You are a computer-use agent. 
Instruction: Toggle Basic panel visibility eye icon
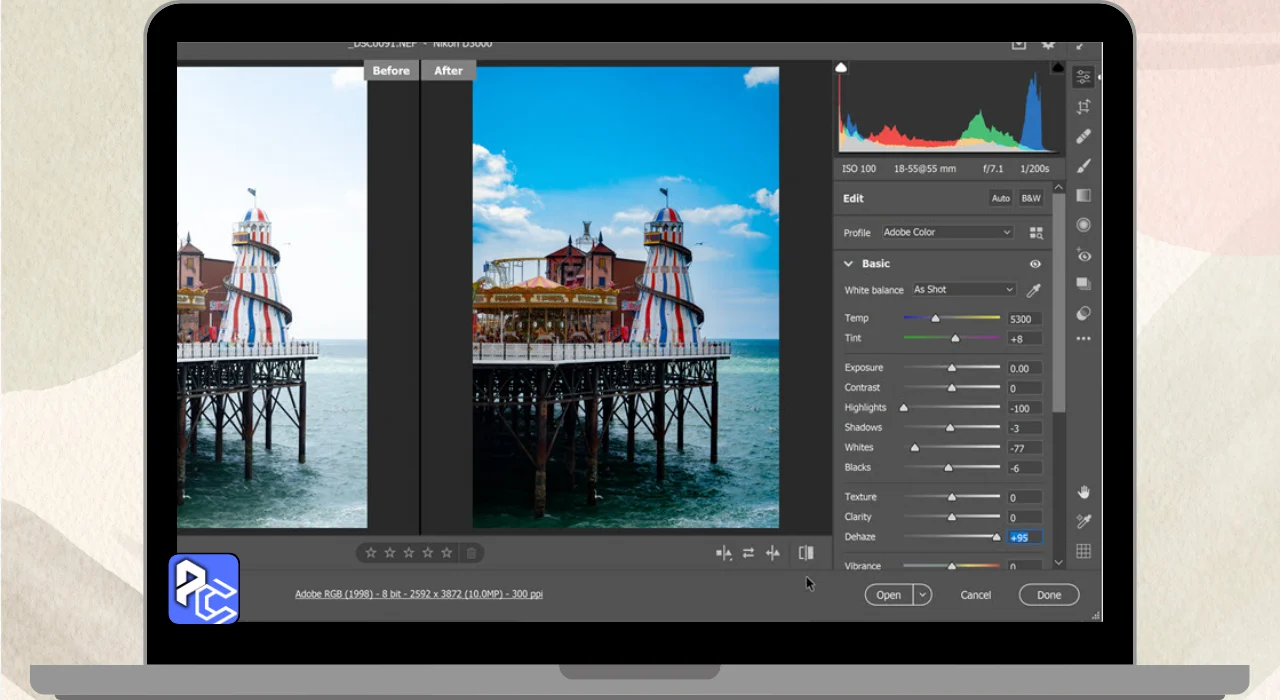1035,264
